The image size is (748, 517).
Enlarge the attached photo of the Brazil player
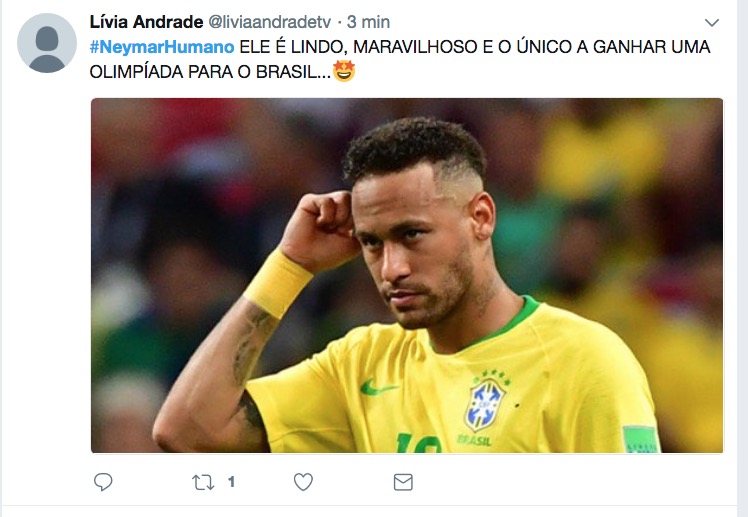pos(407,275)
